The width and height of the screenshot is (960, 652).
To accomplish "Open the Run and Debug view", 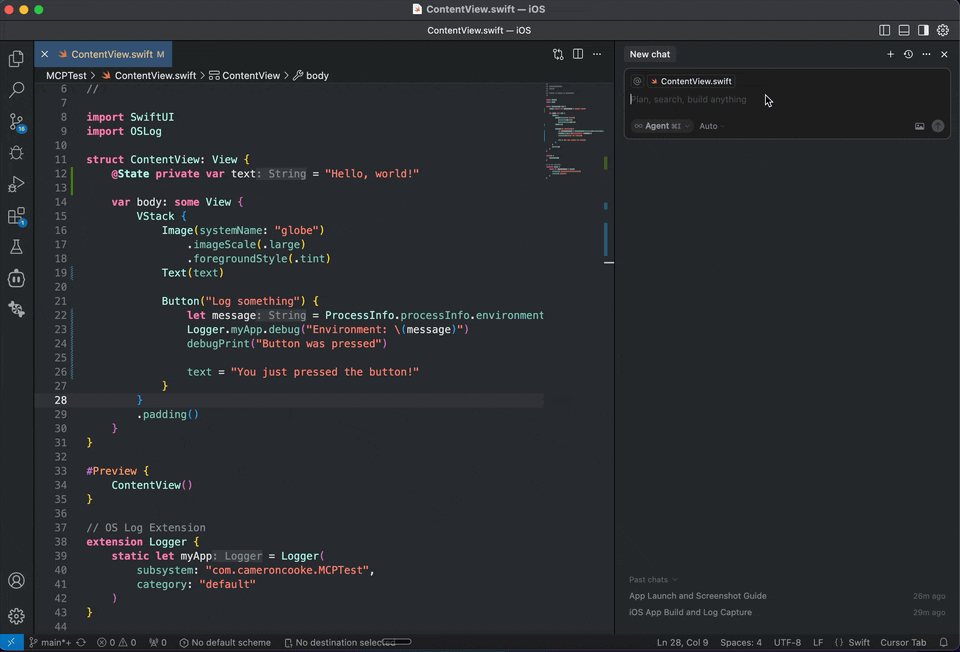I will [16, 184].
